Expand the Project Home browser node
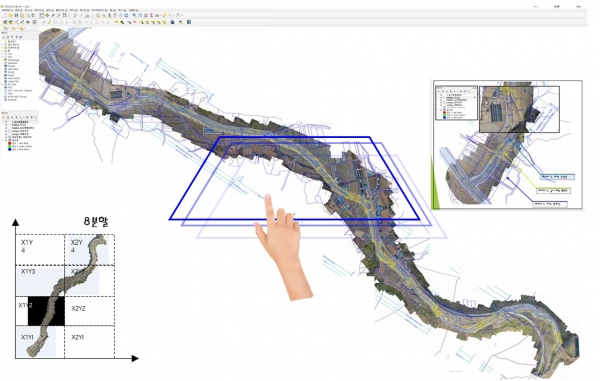 point(2,47)
